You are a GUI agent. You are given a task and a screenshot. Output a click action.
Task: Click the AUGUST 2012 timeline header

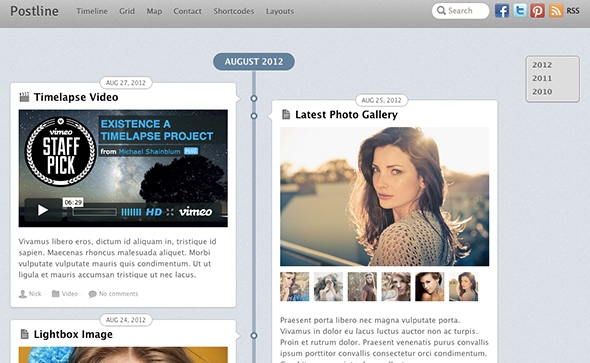click(x=254, y=62)
